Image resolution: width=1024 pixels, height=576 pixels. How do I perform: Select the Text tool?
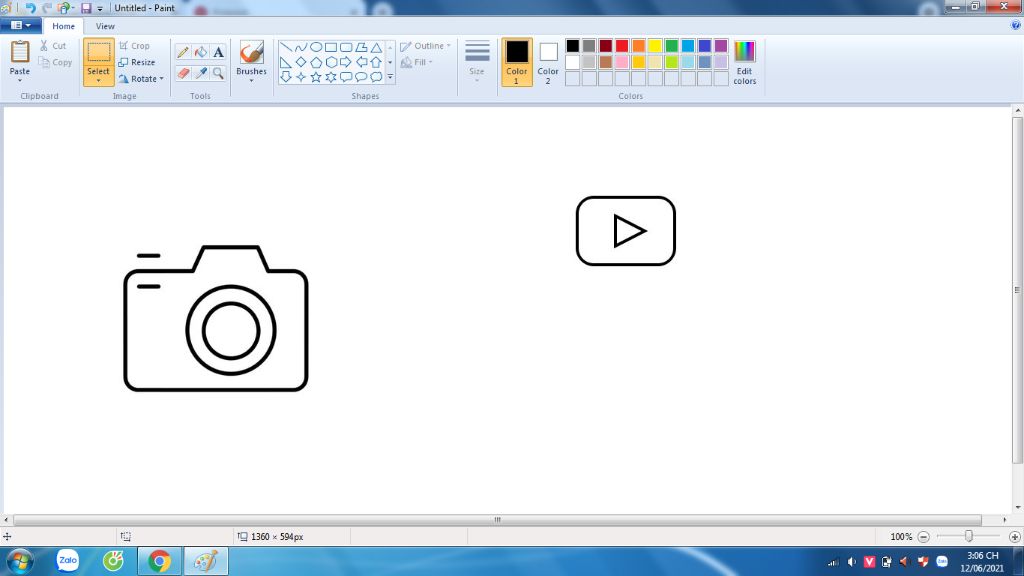pyautogui.click(x=218, y=52)
